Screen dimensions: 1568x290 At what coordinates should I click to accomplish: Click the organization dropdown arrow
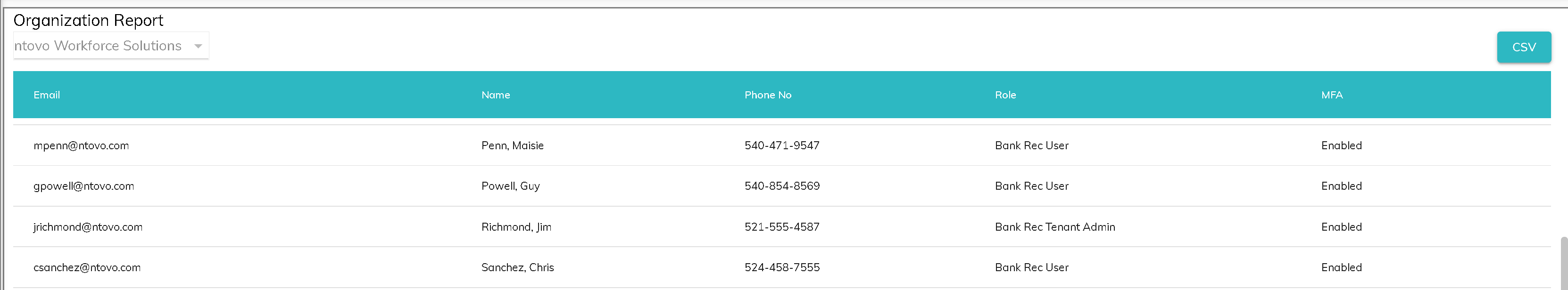[x=198, y=46]
